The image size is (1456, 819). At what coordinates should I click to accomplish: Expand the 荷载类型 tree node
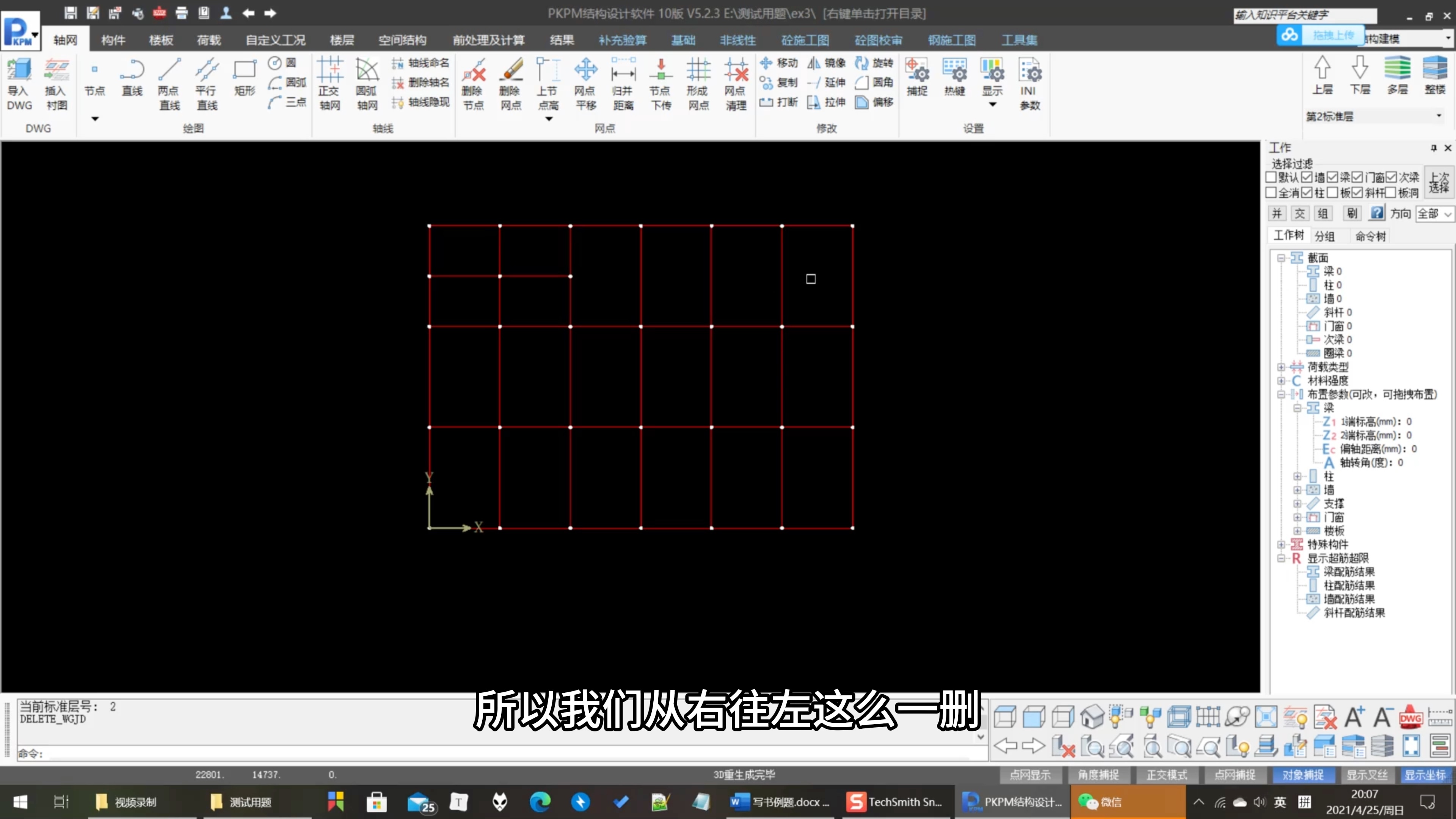(x=1281, y=367)
